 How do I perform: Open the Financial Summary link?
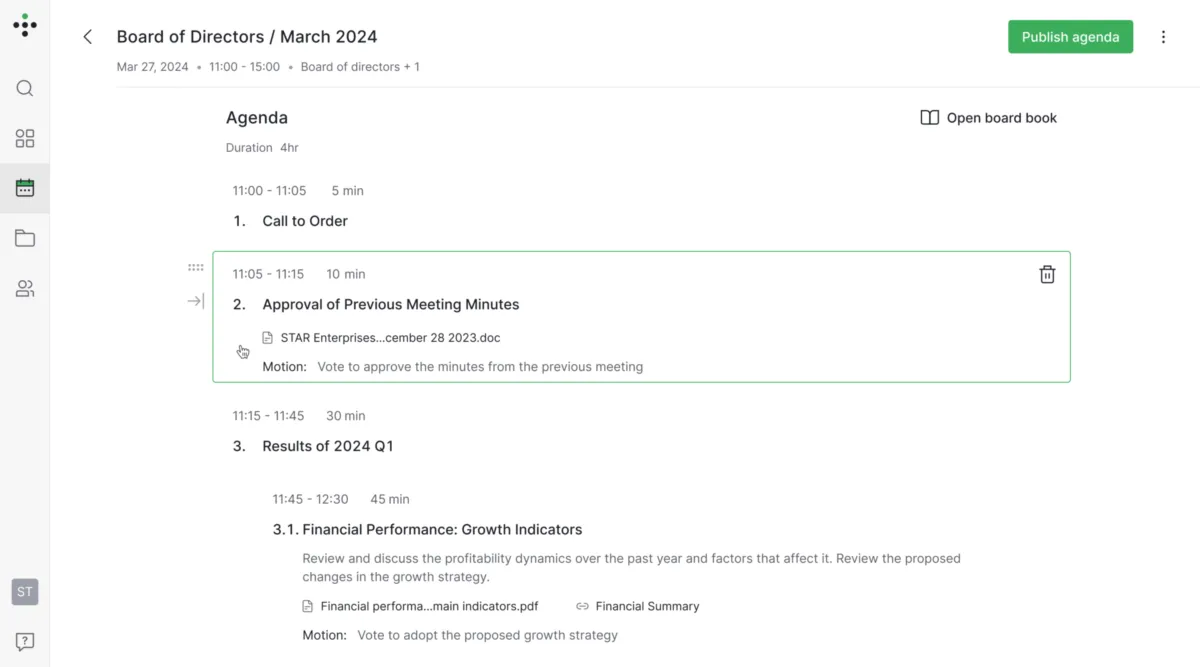click(x=638, y=606)
